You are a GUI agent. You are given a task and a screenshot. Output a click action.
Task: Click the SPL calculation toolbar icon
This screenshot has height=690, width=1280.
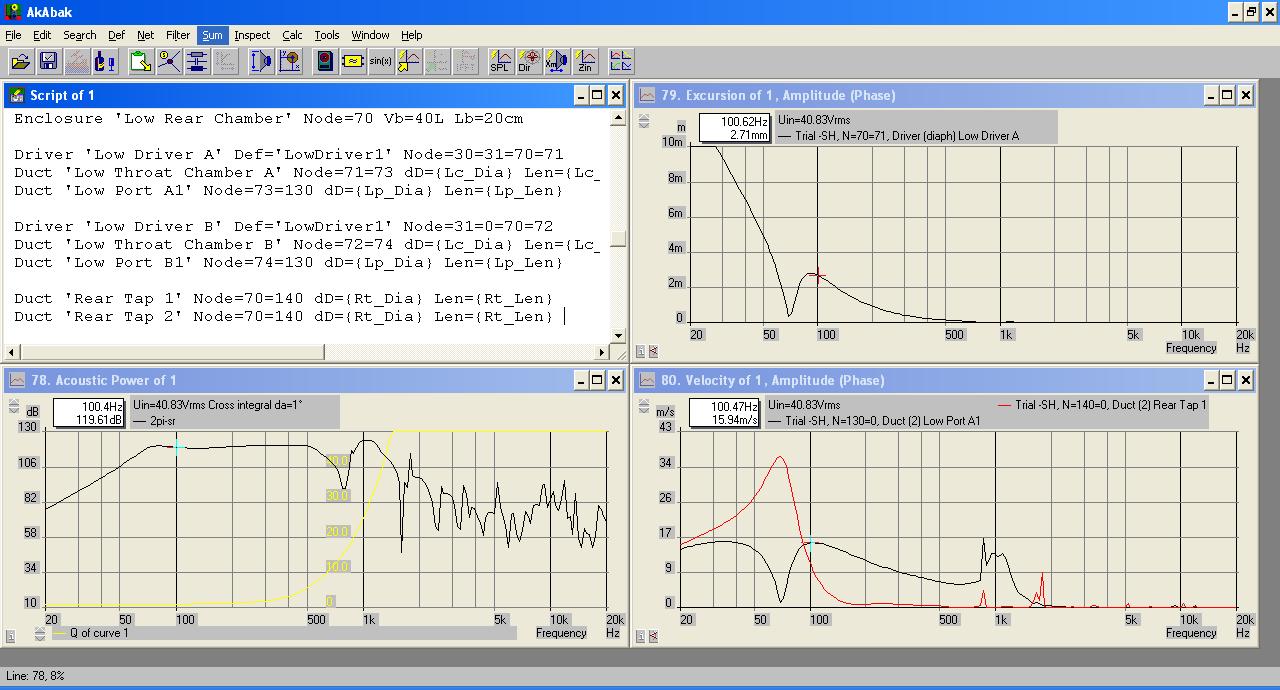[x=500, y=62]
